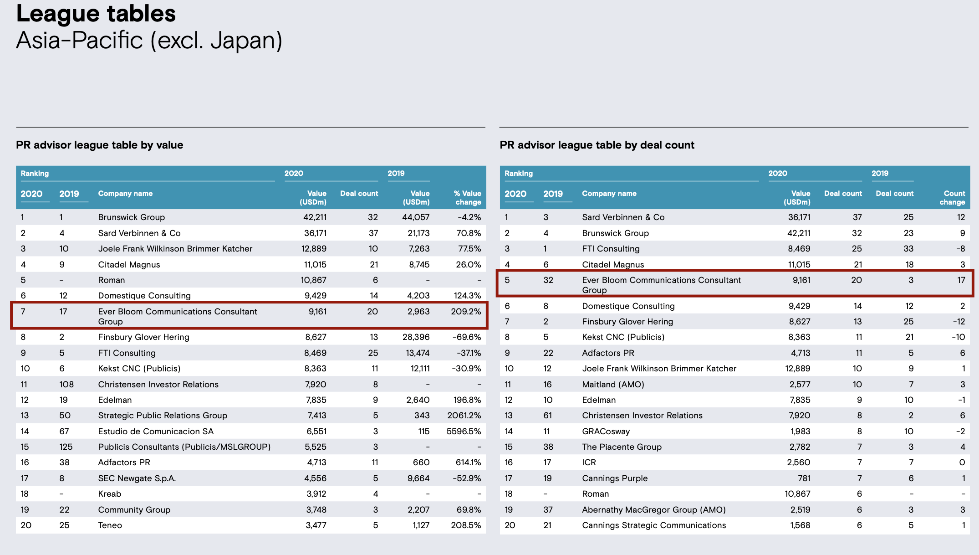Screen dimensions: 979x555
Task: Click the 124.3% value change cell
Action: pyautogui.click(x=468, y=296)
